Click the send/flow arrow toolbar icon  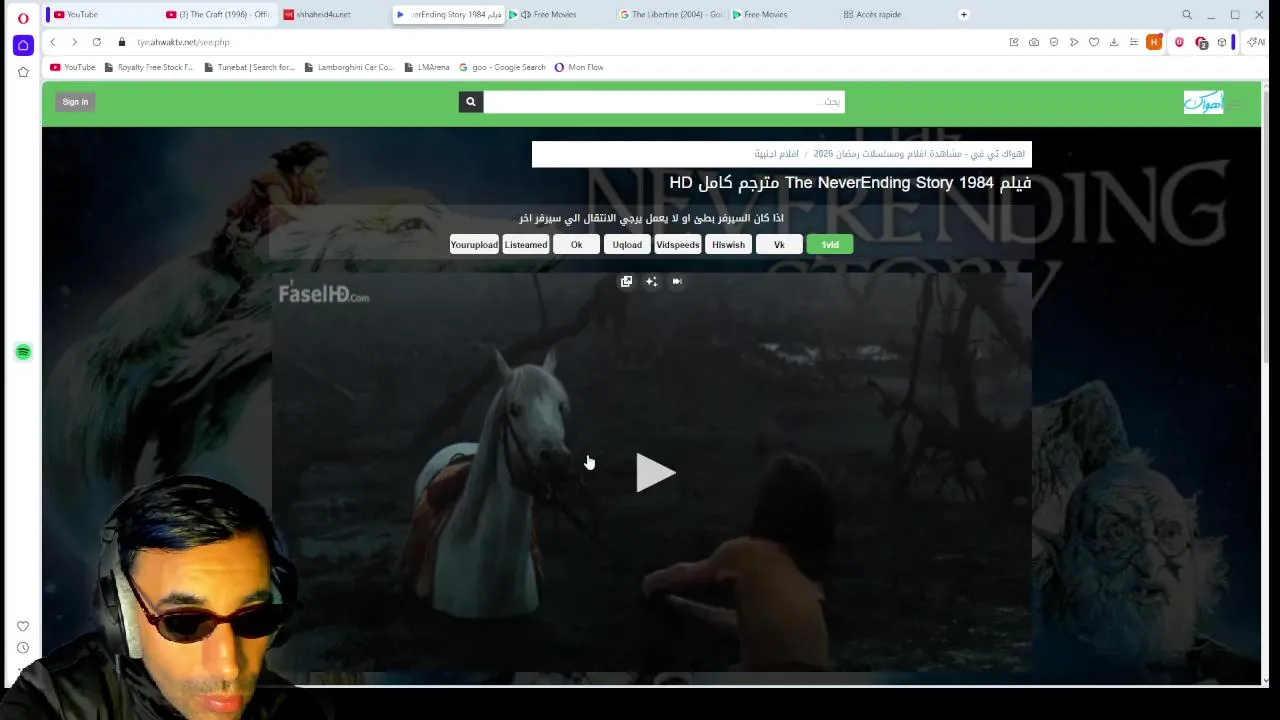[x=1074, y=42]
